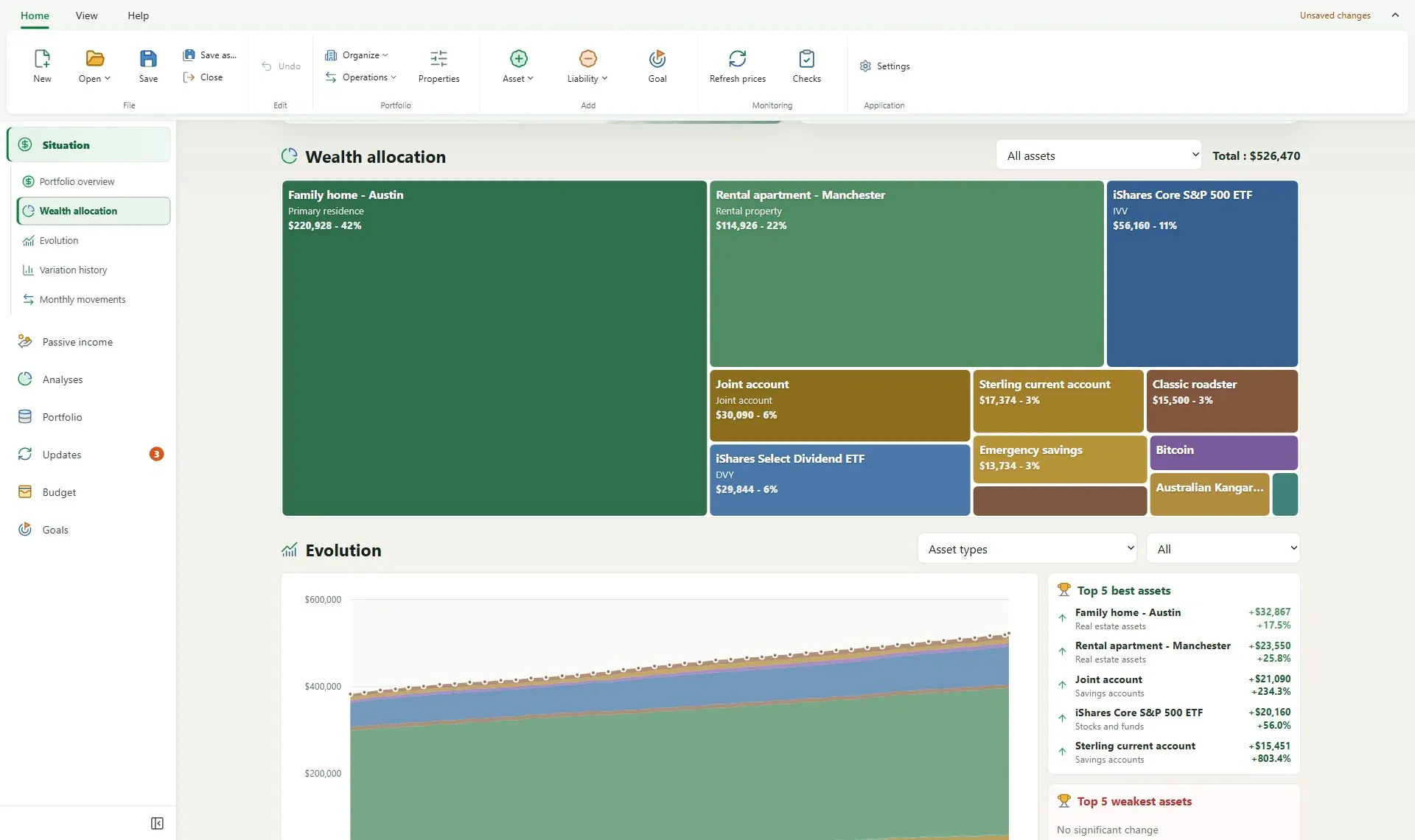Click the Save disk icon

coord(148,59)
